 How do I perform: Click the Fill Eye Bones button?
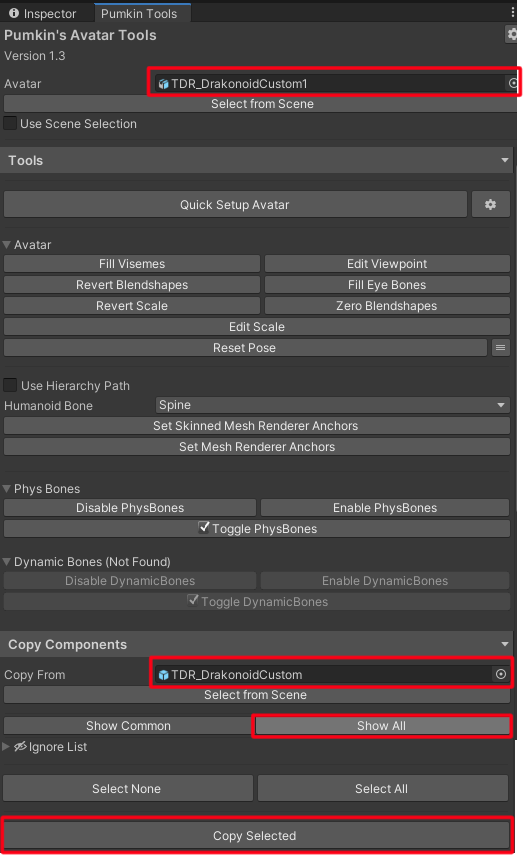[387, 285]
